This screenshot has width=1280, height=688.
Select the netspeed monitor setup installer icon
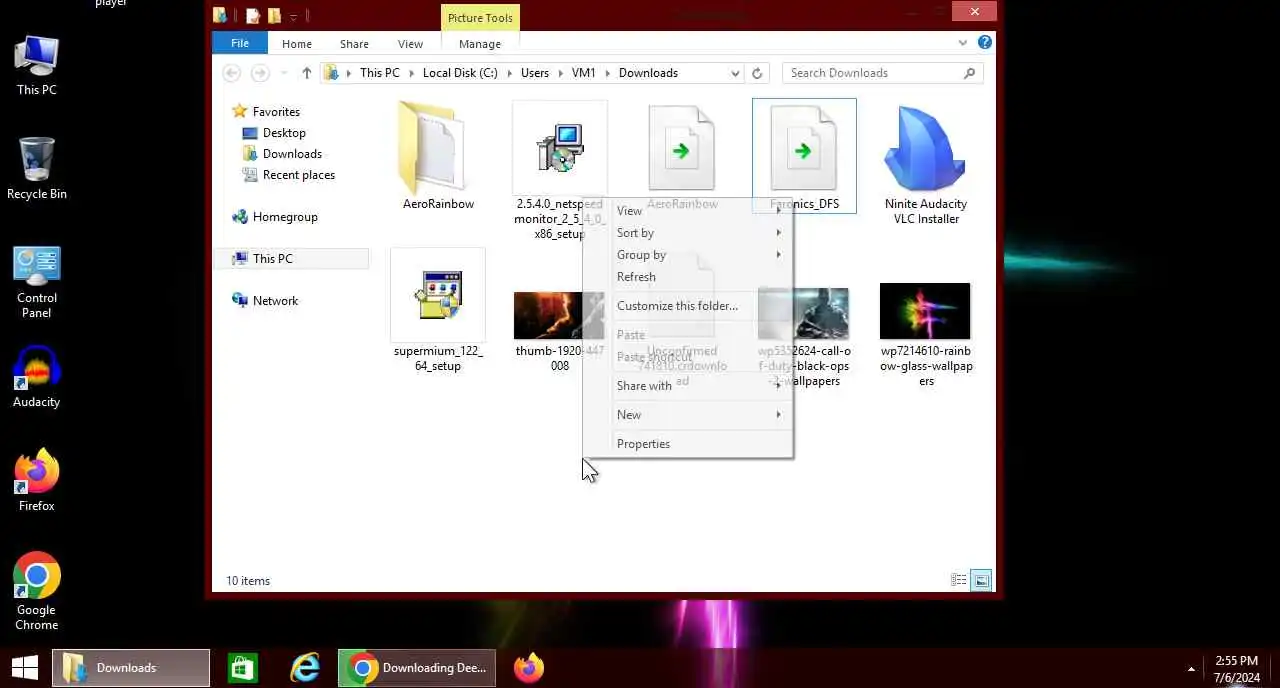tap(559, 148)
